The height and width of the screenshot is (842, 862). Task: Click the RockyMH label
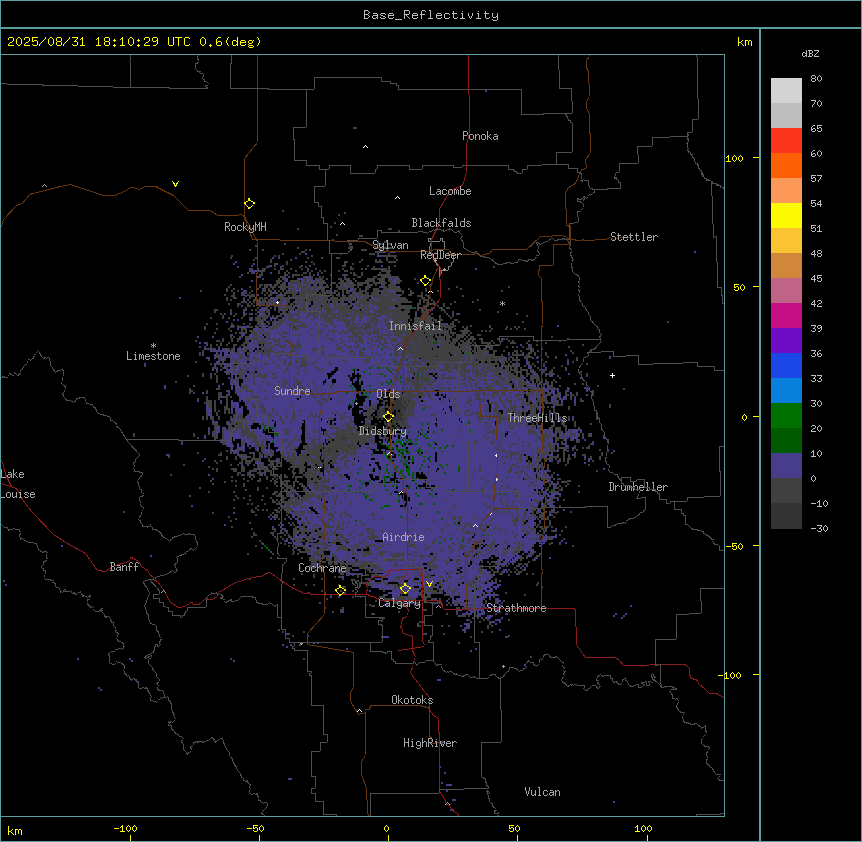(x=245, y=227)
